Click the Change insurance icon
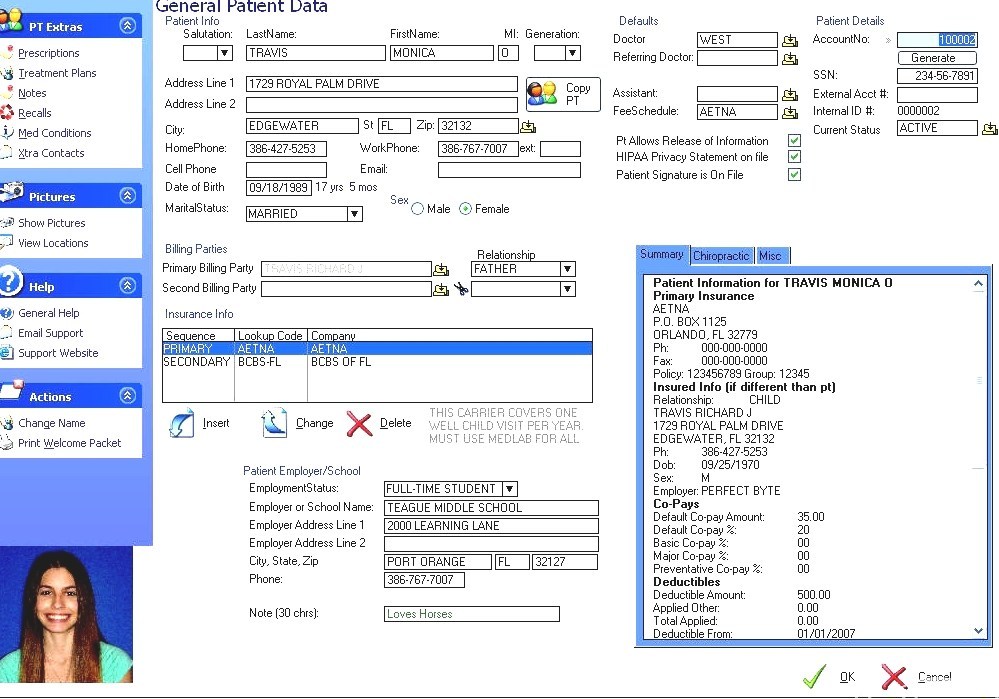Image resolution: width=999 pixels, height=699 pixels. pos(275,423)
